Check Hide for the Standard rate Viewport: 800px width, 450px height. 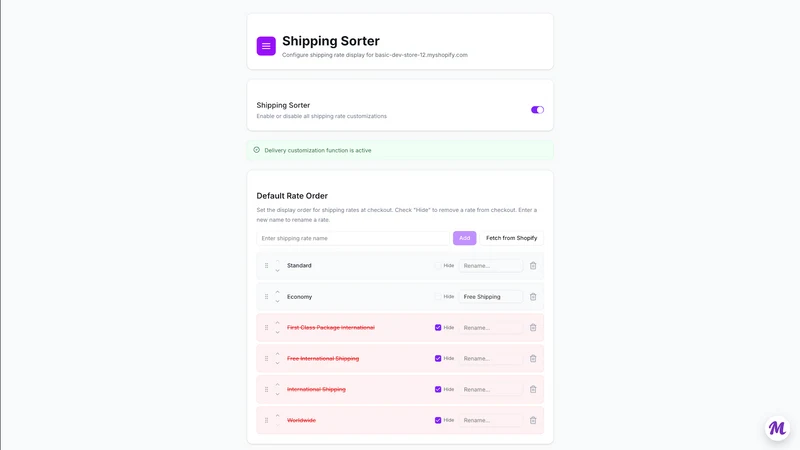438,266
